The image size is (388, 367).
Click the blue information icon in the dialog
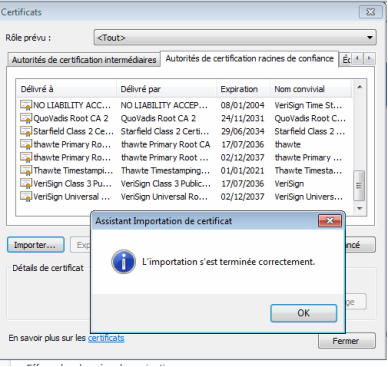[x=123, y=262]
